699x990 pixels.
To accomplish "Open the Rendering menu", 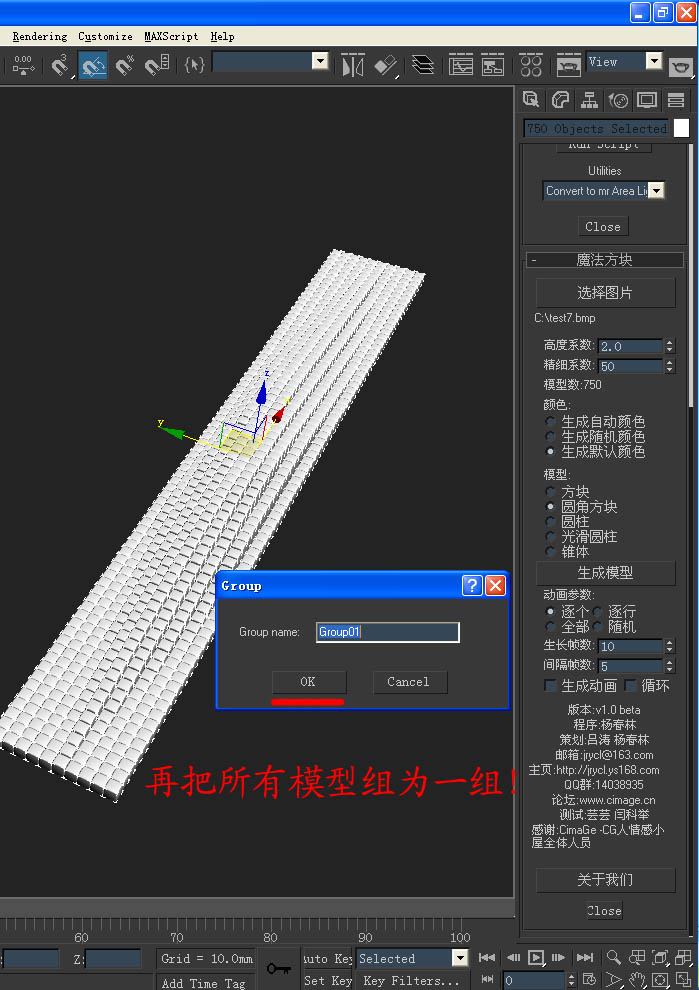I will tap(40, 37).
